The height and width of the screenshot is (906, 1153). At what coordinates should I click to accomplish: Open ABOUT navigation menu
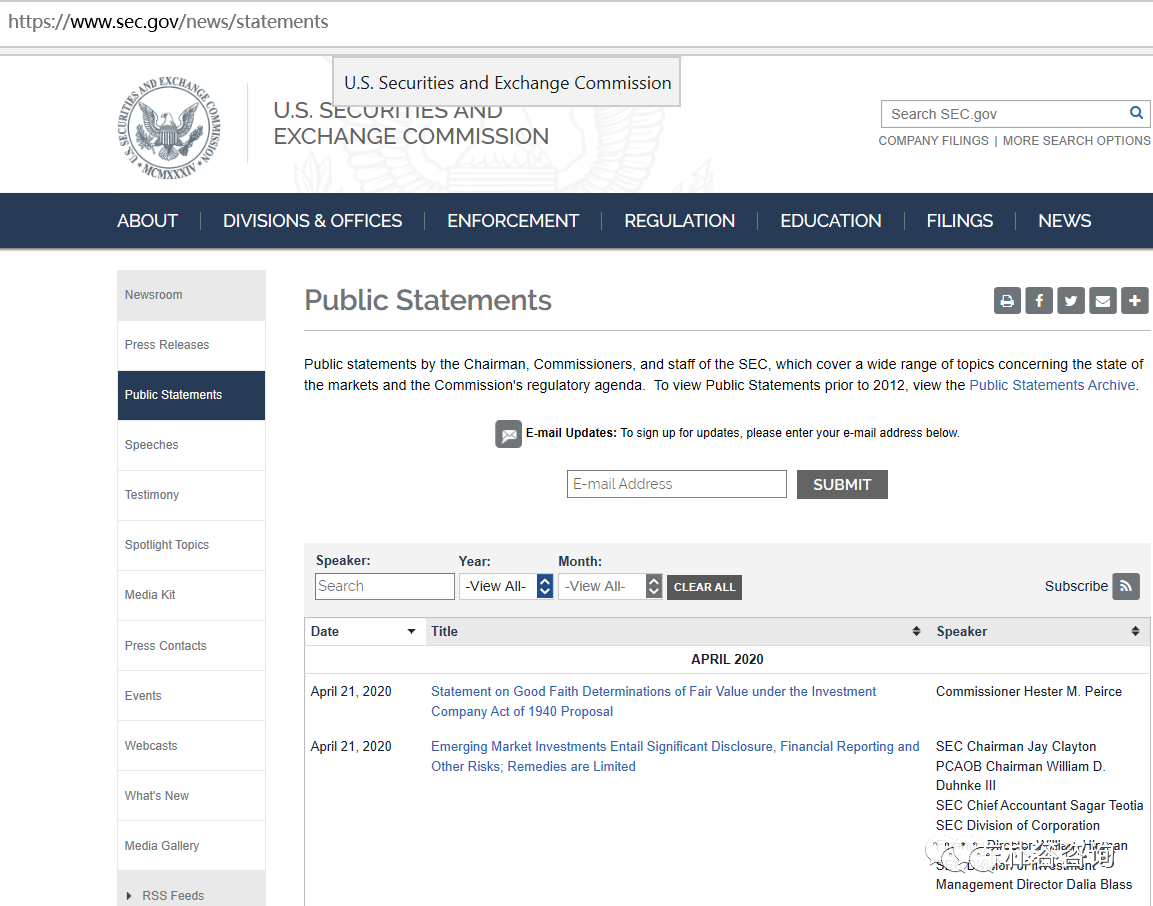coord(147,221)
